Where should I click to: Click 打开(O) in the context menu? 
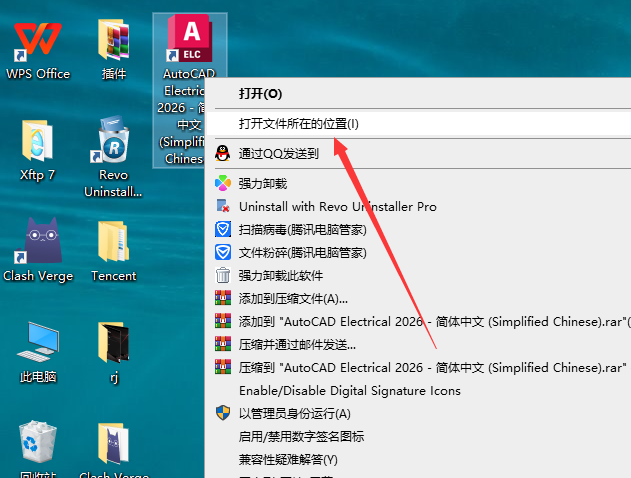point(260,93)
